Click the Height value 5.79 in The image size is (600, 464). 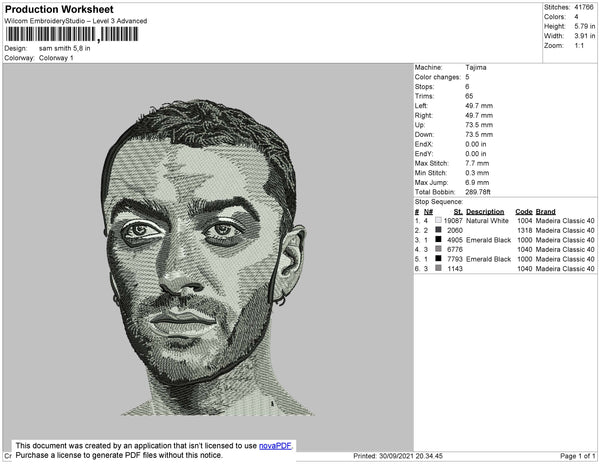click(x=585, y=26)
